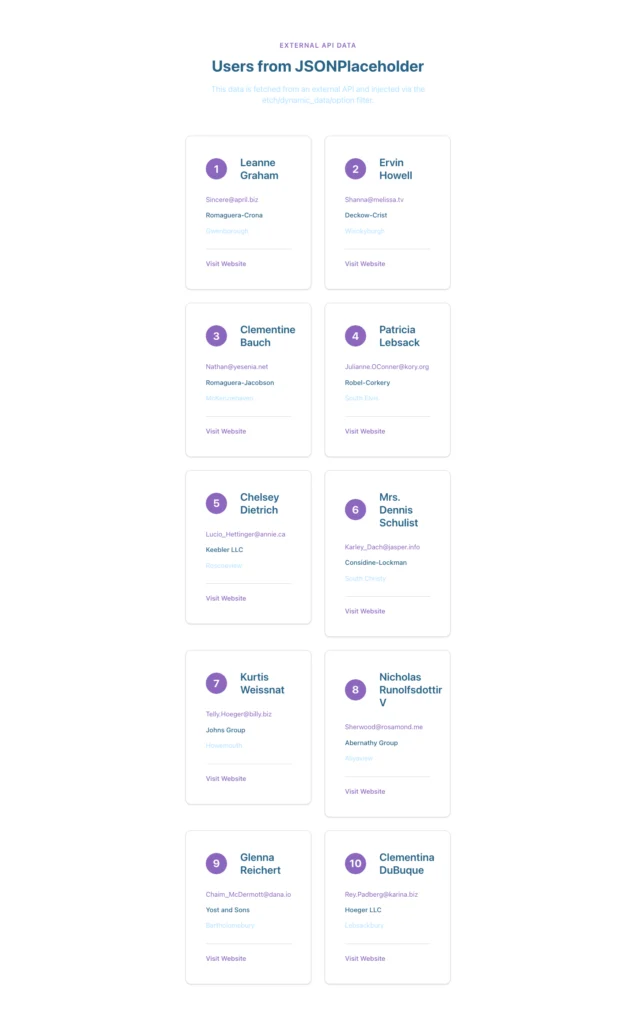Open Visit Website link for Ervin Howell

point(365,264)
